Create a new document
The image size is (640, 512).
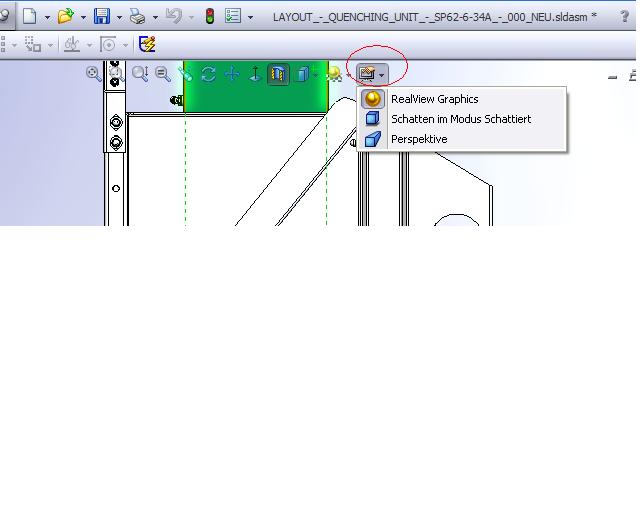click(x=30, y=17)
